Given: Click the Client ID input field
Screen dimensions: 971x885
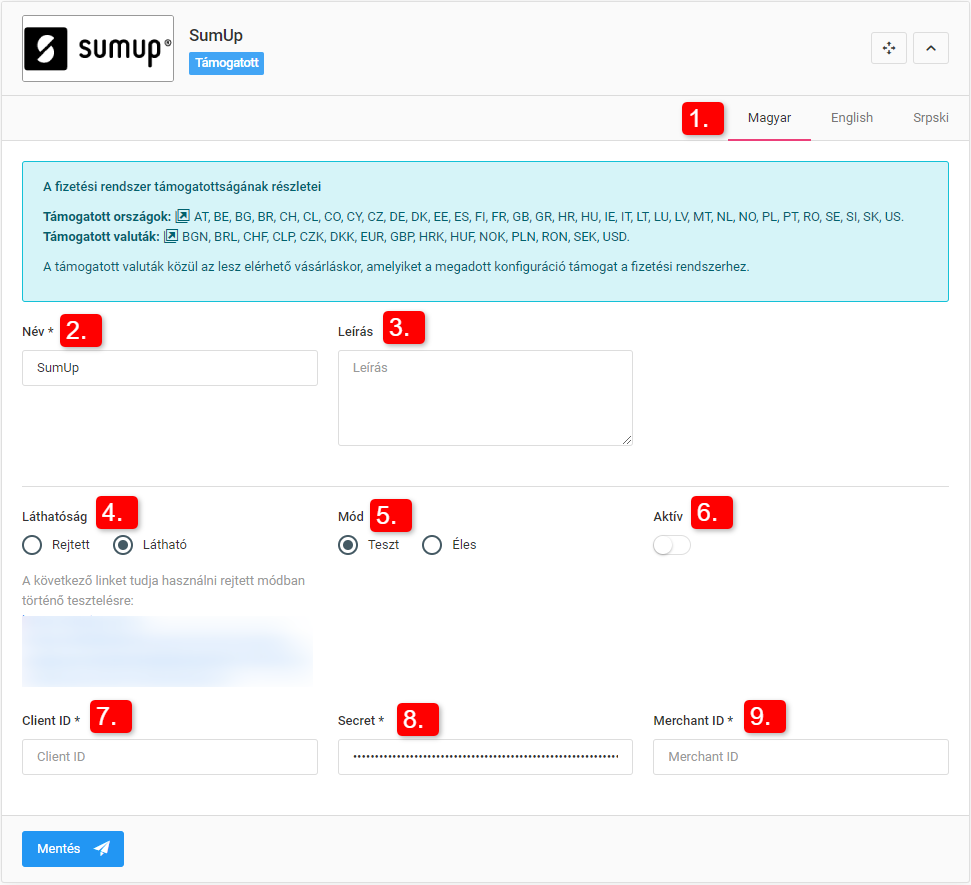Looking at the screenshot, I should pyautogui.click(x=170, y=757).
